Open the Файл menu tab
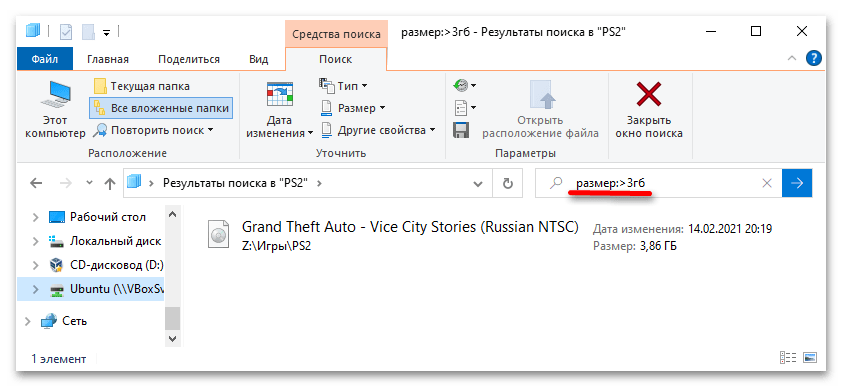Screen dimensions: 842x387 point(45,59)
